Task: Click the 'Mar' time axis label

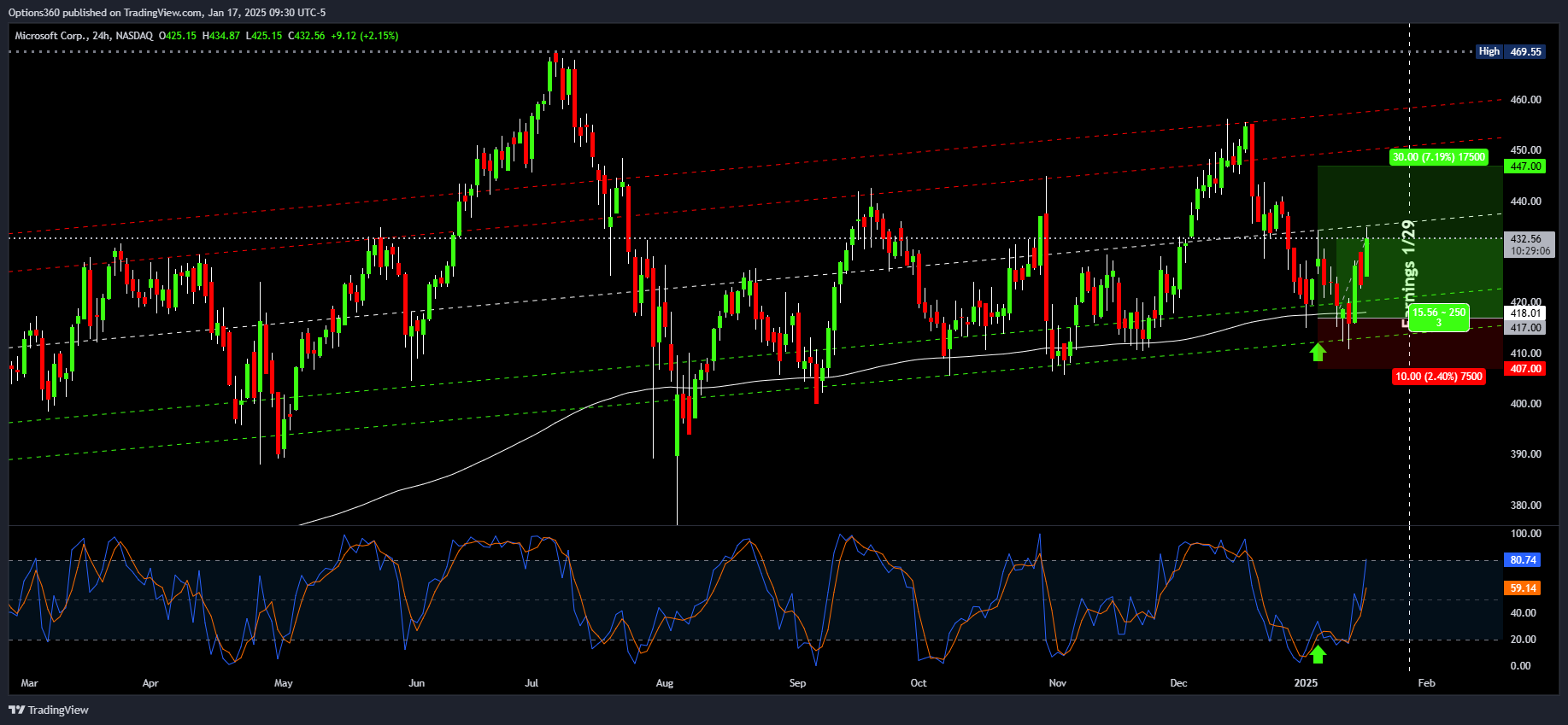Action: (x=29, y=683)
